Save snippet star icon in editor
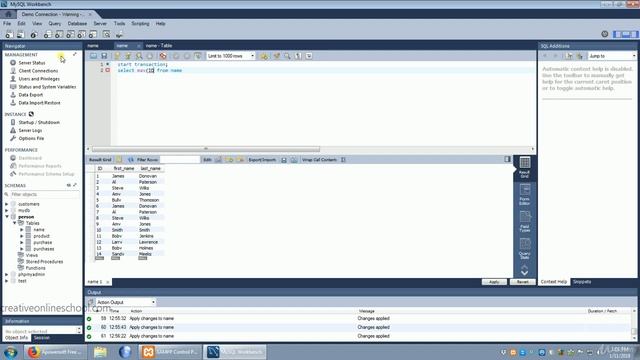Viewport: 640px width, 360px height. (264, 56)
